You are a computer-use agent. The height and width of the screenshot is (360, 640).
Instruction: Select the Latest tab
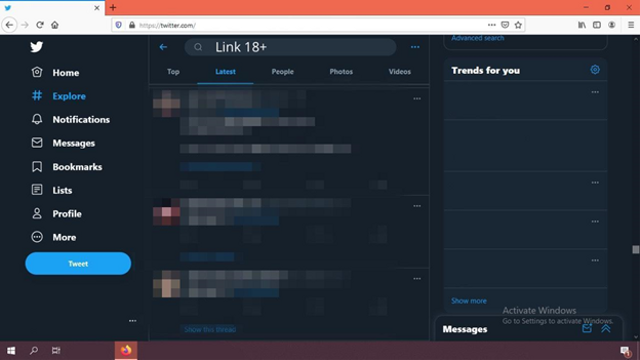(x=225, y=72)
